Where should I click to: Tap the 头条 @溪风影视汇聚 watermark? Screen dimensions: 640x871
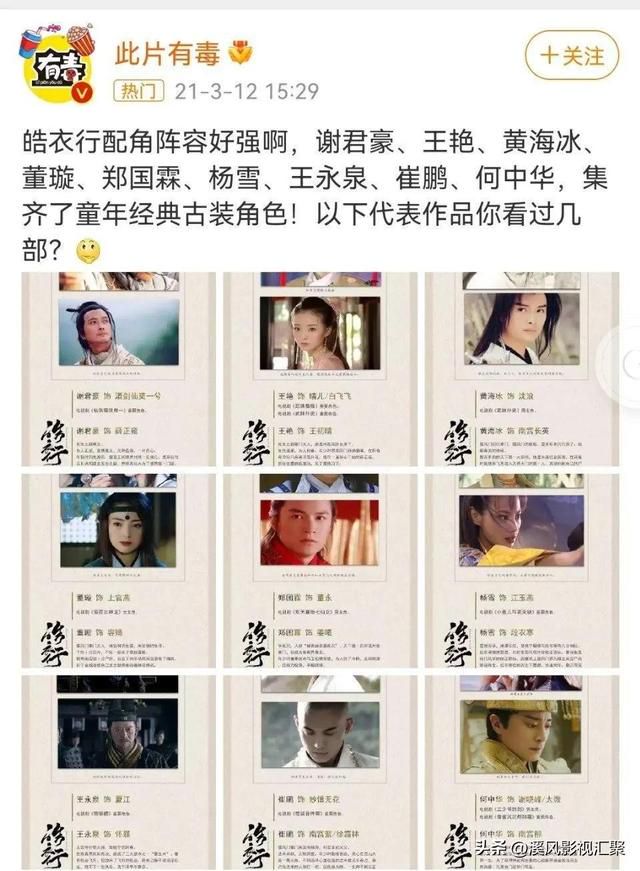pyautogui.click(x=550, y=848)
